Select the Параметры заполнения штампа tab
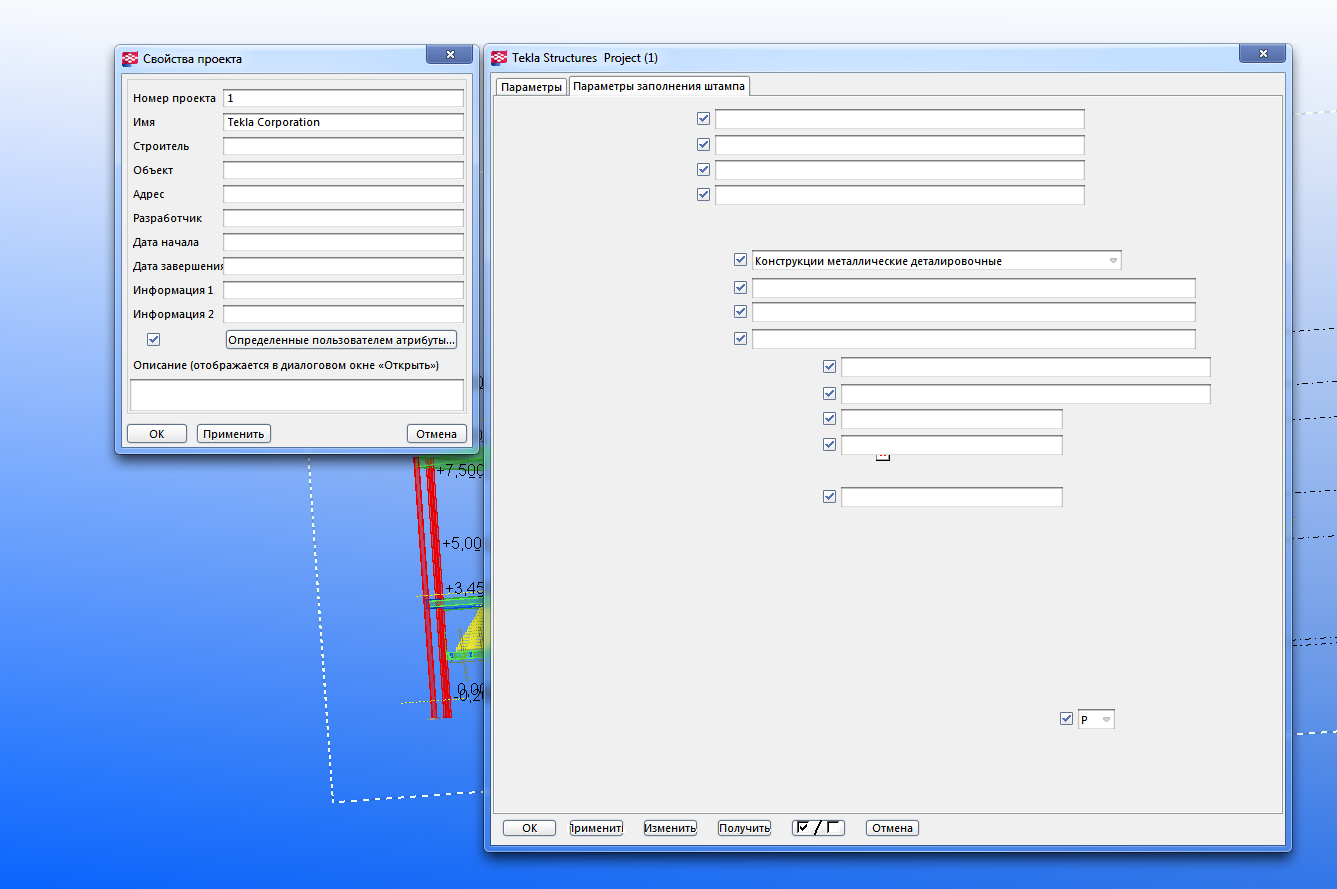 (659, 87)
